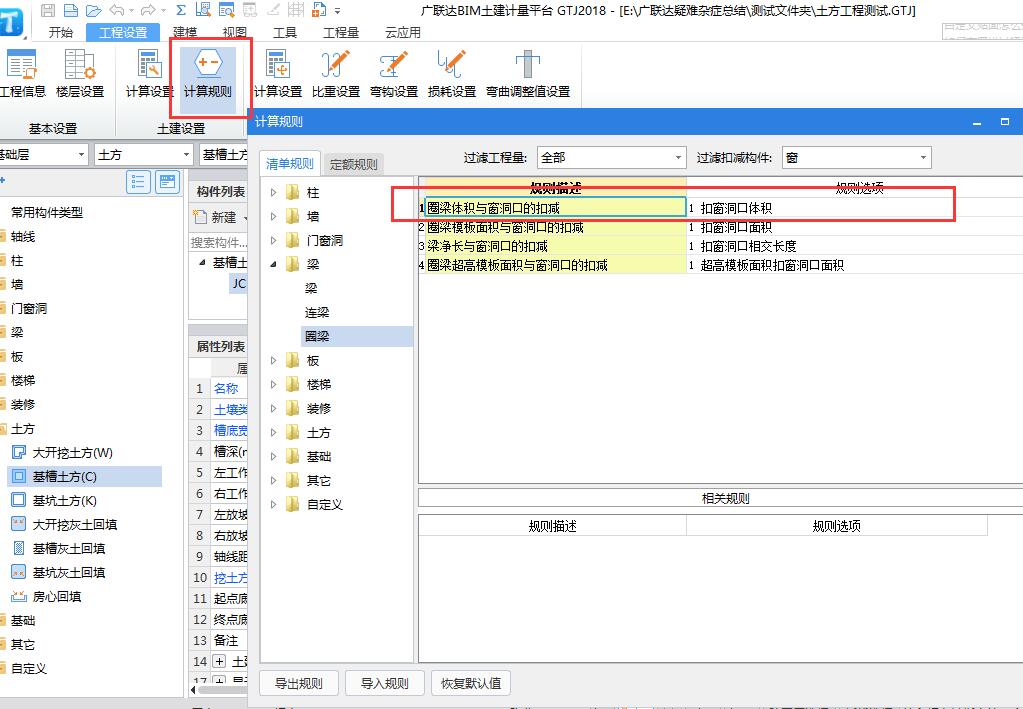Click the undo arrow icon
The image size is (1023, 709).
(x=117, y=10)
